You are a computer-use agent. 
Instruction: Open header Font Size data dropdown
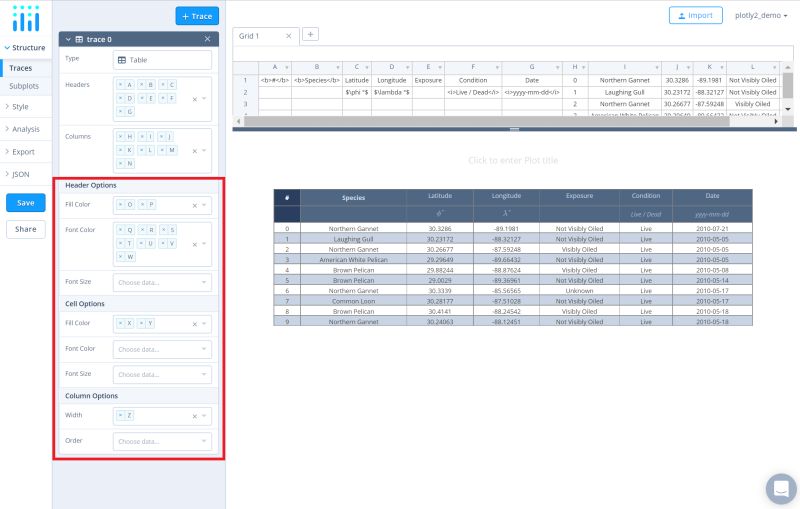pyautogui.click(x=162, y=283)
